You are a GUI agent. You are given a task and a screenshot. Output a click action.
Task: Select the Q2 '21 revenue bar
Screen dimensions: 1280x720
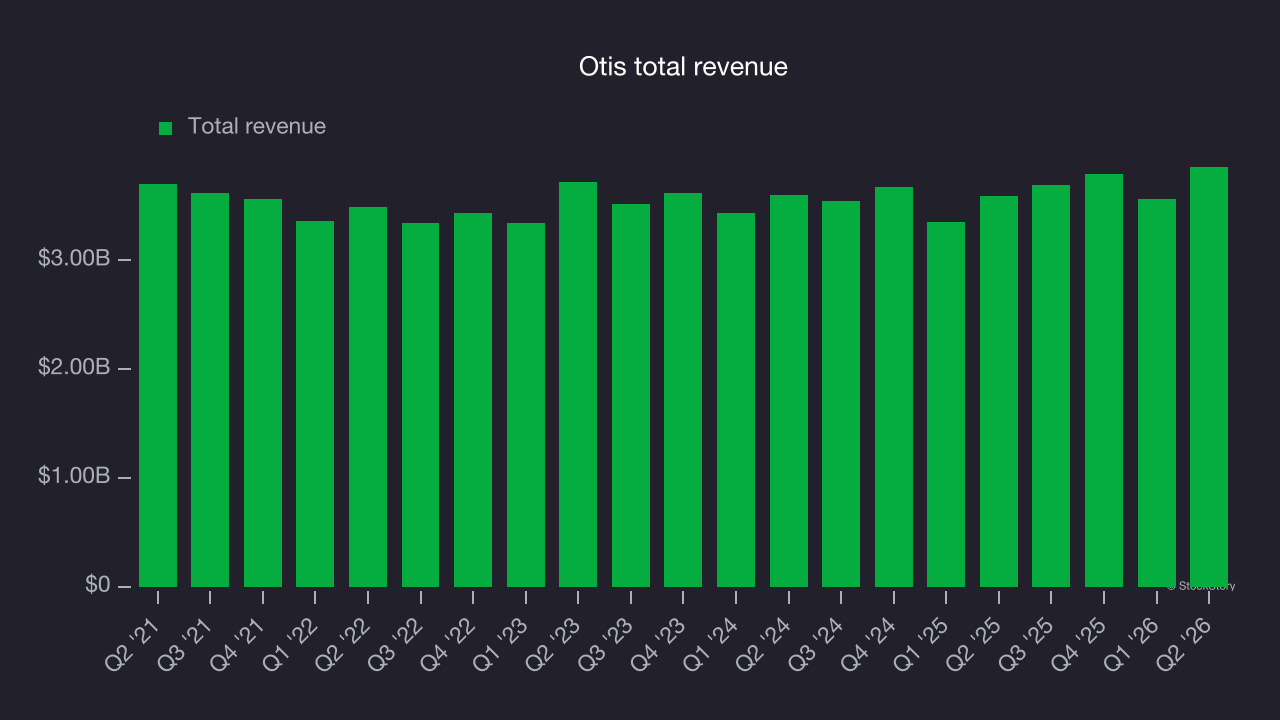pos(158,385)
